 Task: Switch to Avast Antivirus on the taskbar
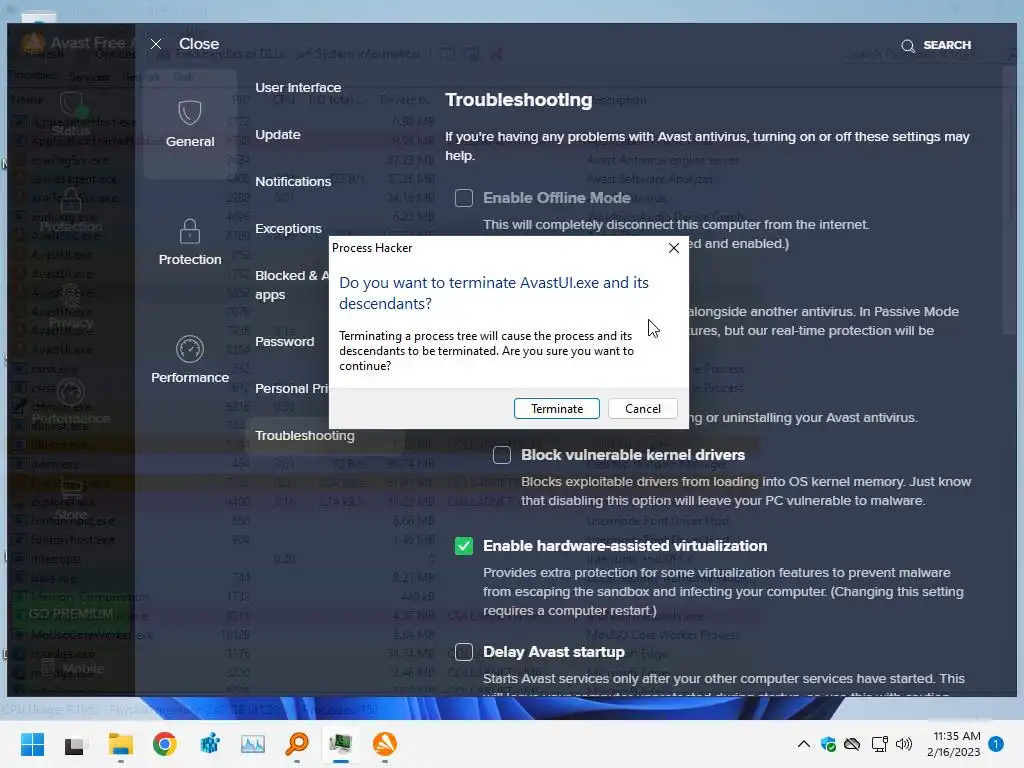(x=385, y=744)
